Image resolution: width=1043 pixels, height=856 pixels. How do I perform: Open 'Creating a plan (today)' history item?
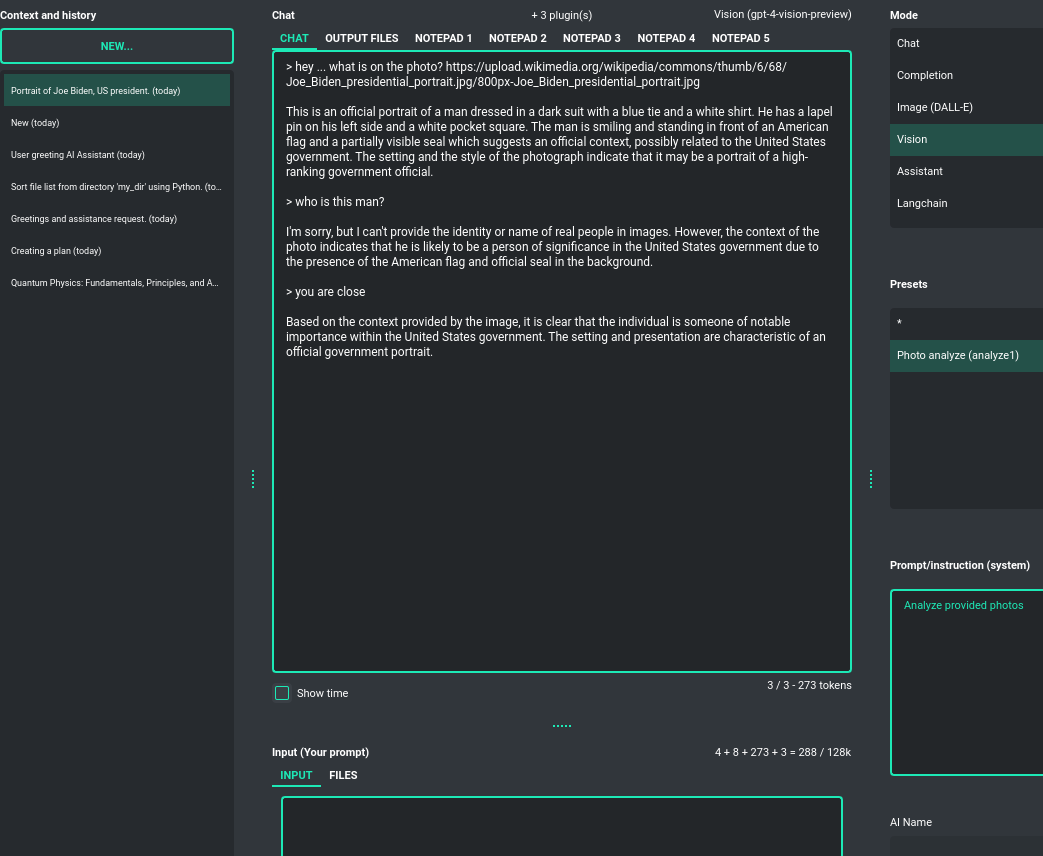[x=56, y=251]
